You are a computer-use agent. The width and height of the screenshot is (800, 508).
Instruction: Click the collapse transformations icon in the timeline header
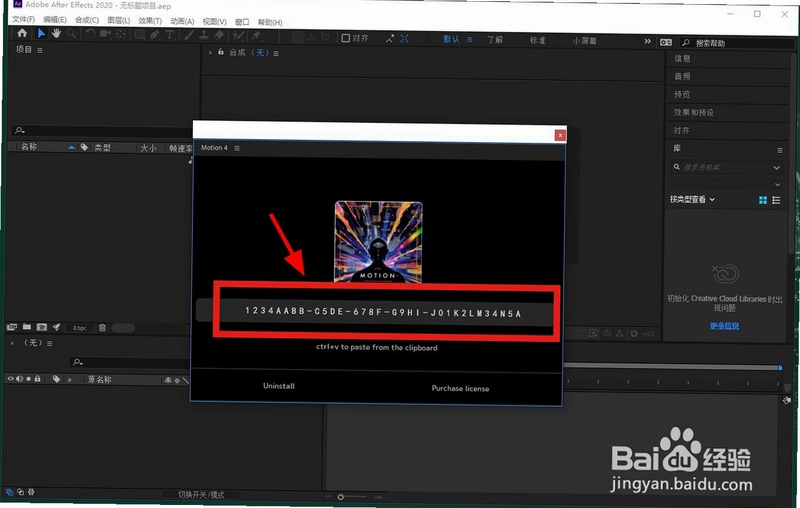pos(177,380)
